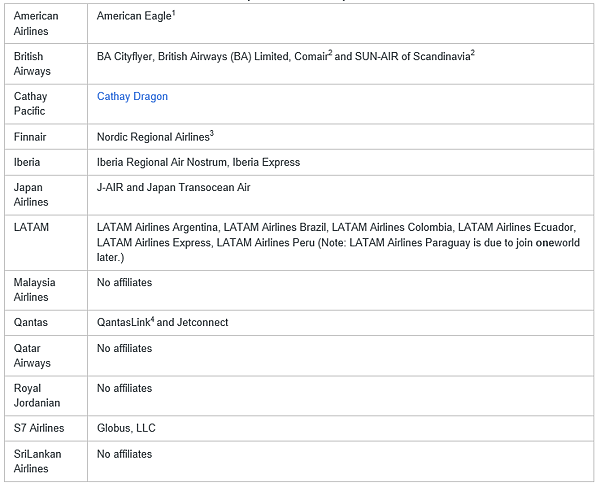Click the Malaysia Airlines cell
600x487 pixels.
(x=46, y=290)
